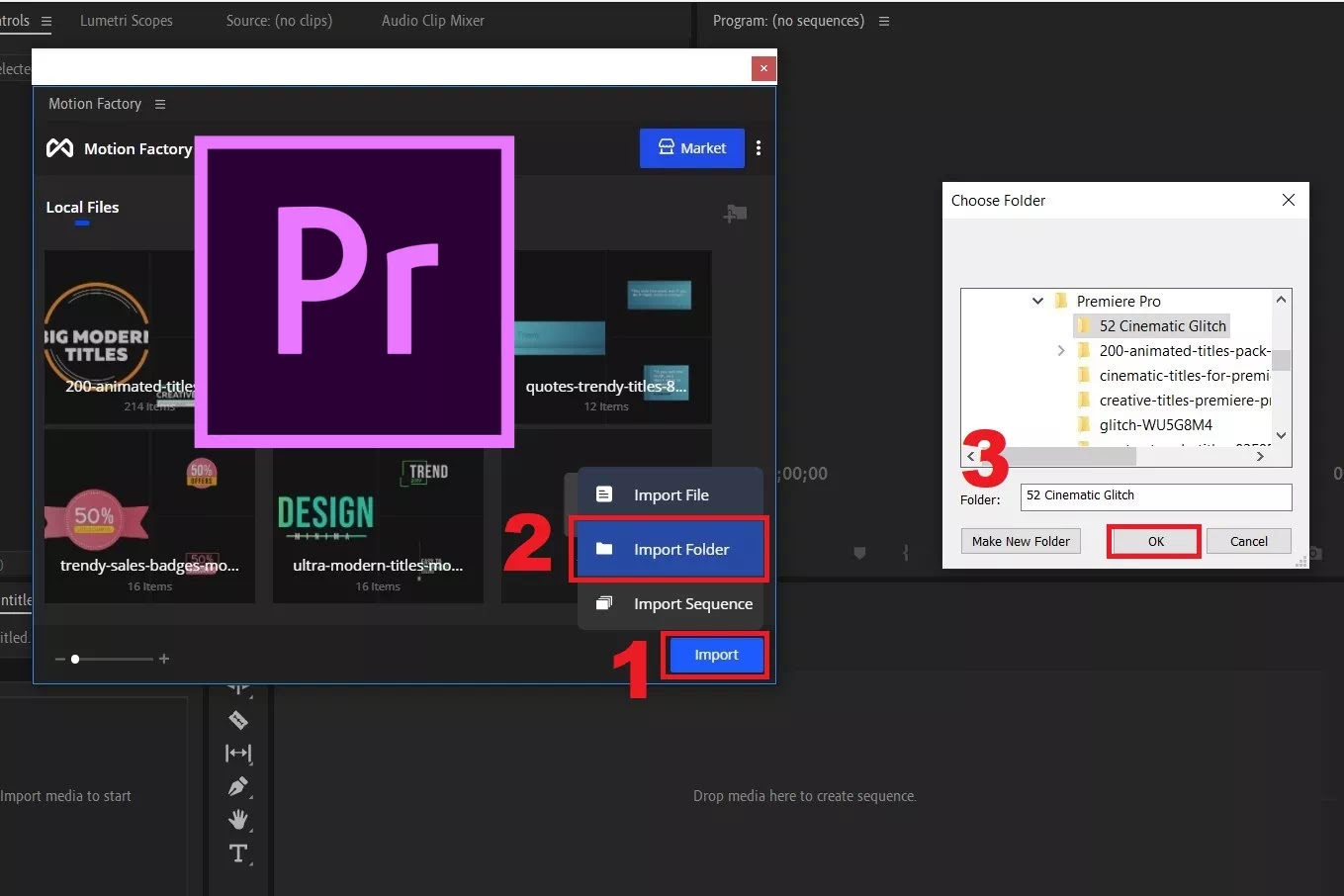Viewport: 1344px width, 896px height.
Task: Select the glitch-WU5G8M4 folder
Action: pos(1155,425)
